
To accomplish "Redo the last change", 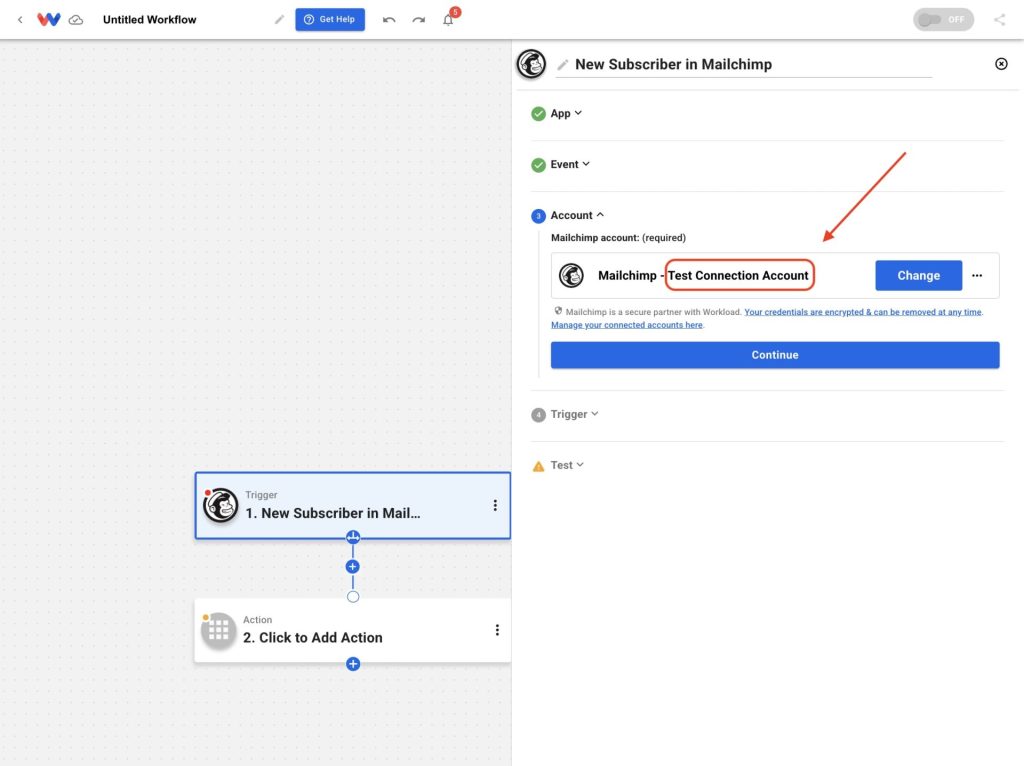I will (x=419, y=20).
